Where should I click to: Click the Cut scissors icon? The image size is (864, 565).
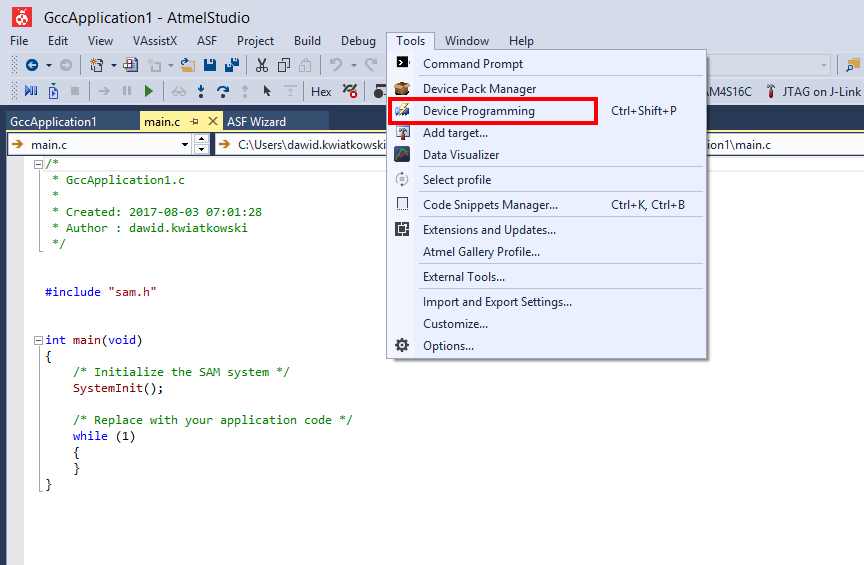pos(262,65)
